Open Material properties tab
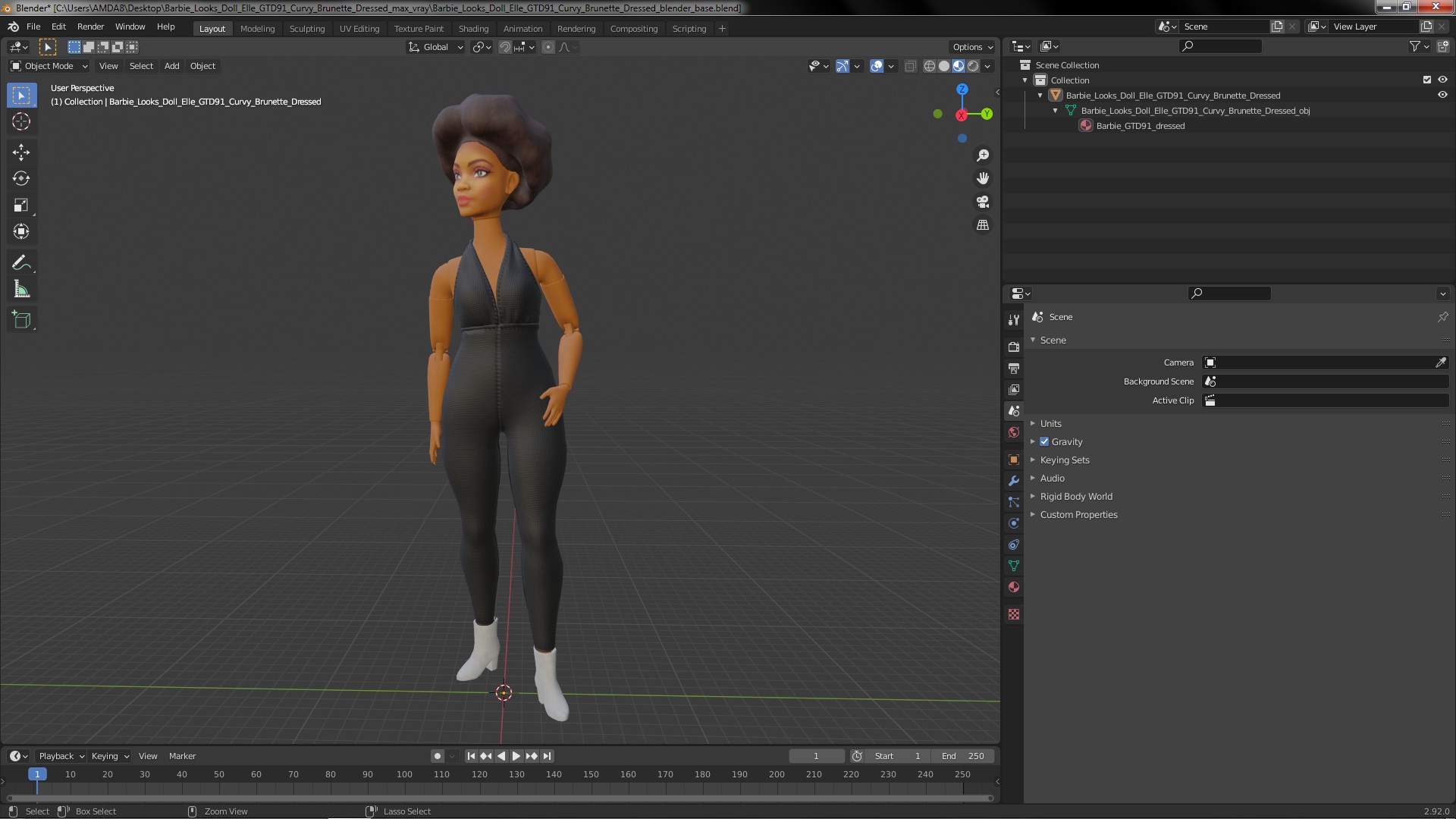1456x819 pixels. pyautogui.click(x=1014, y=587)
